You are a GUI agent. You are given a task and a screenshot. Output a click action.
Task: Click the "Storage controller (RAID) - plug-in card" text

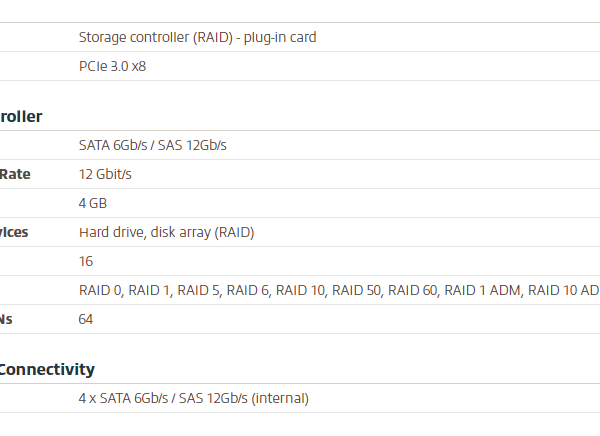click(197, 37)
